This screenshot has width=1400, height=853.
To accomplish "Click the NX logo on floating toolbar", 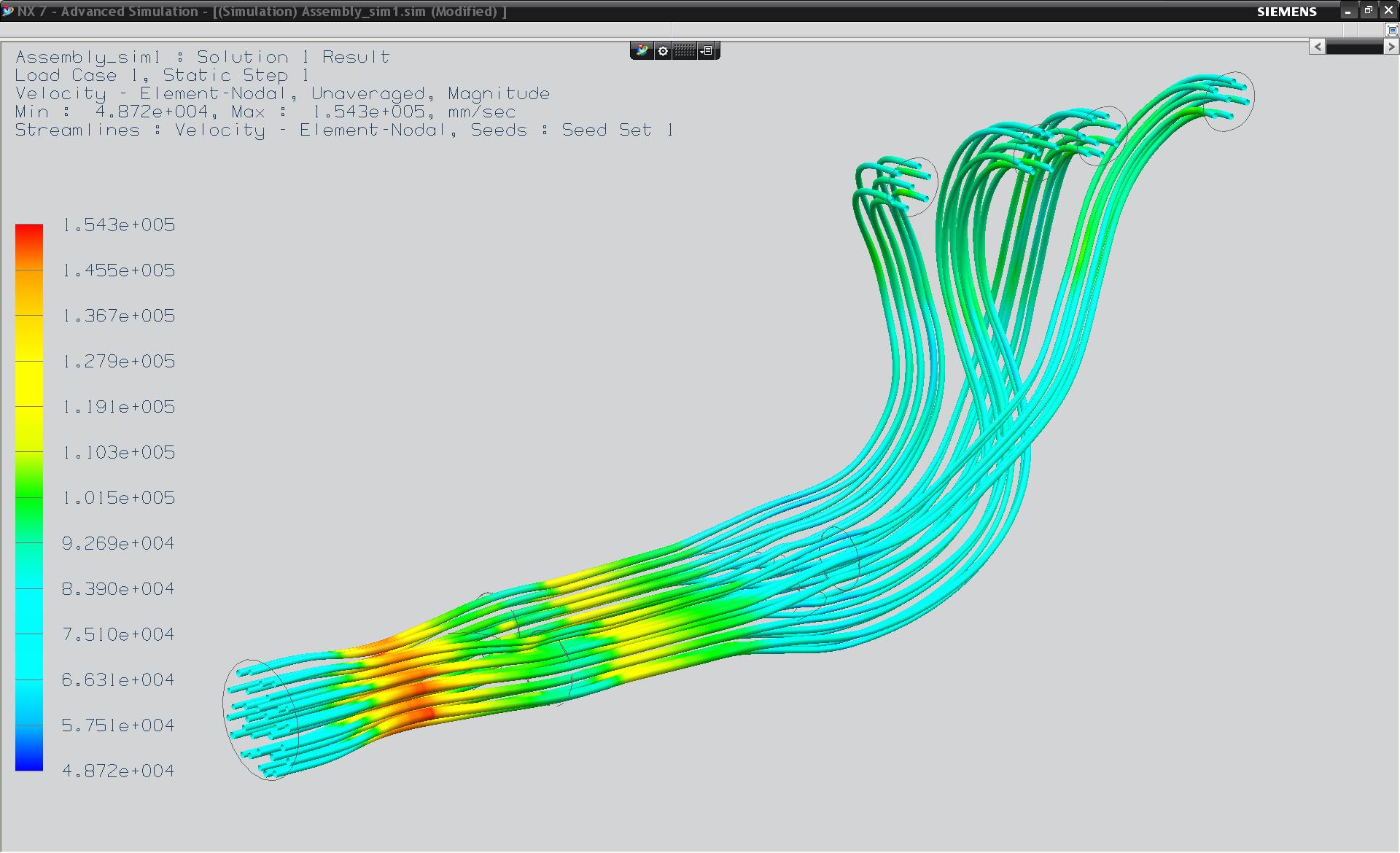I will click(x=642, y=51).
